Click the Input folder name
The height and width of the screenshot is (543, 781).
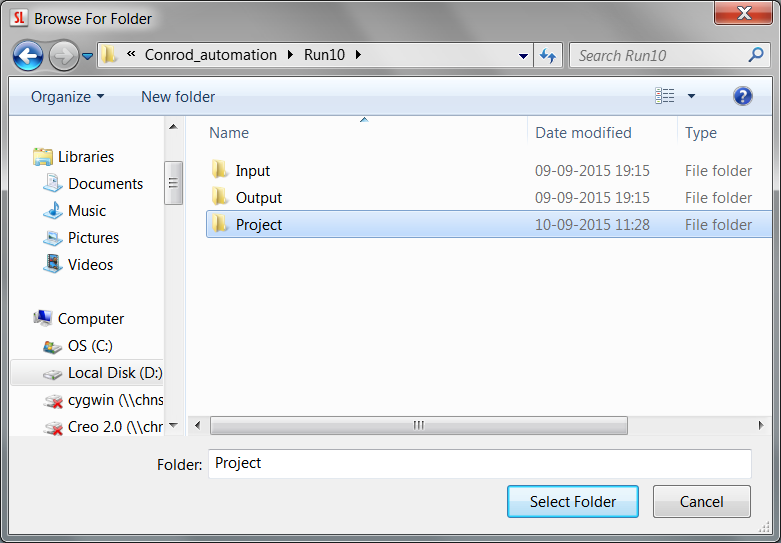pos(253,171)
